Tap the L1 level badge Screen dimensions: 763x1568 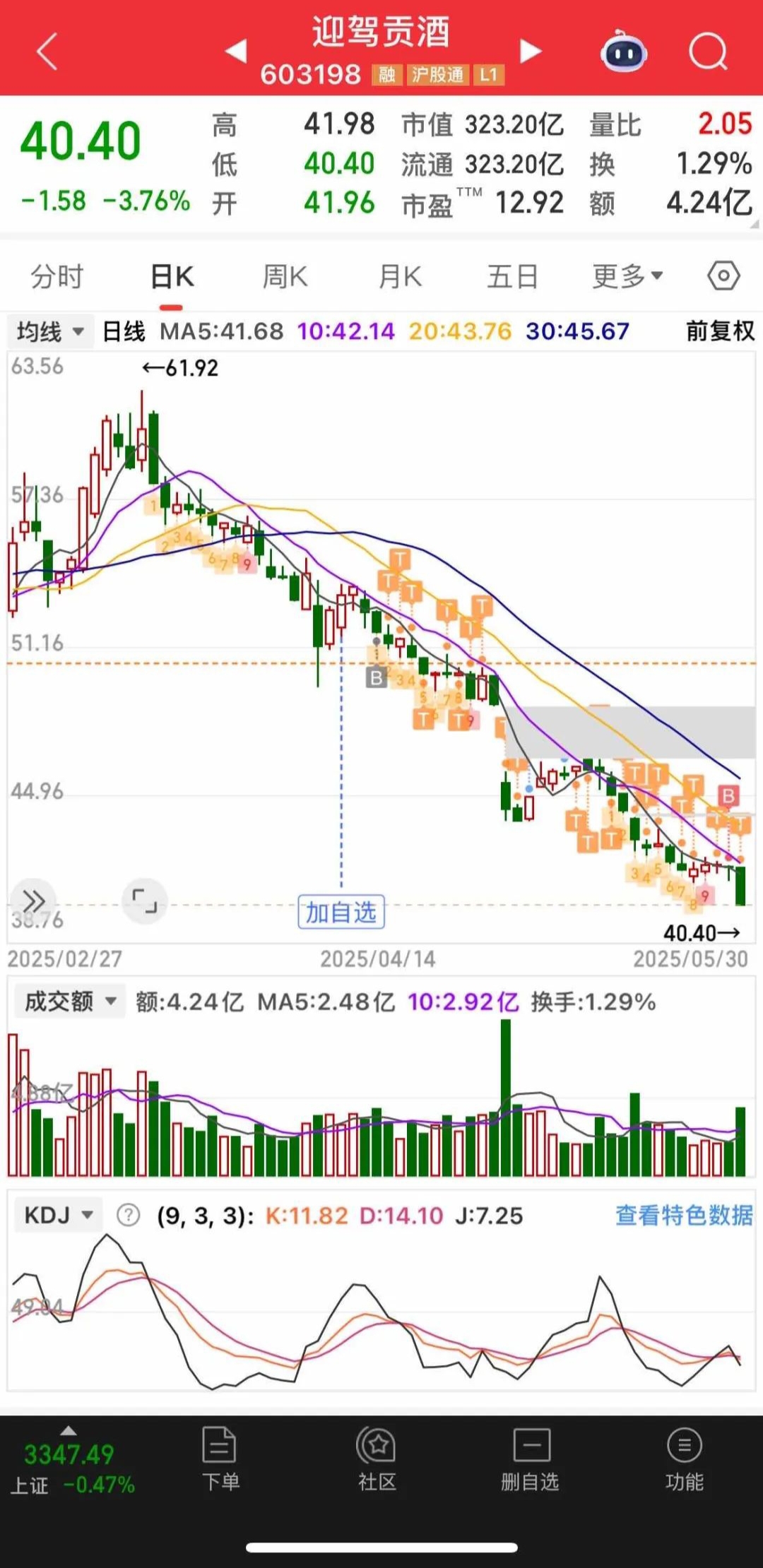489,75
